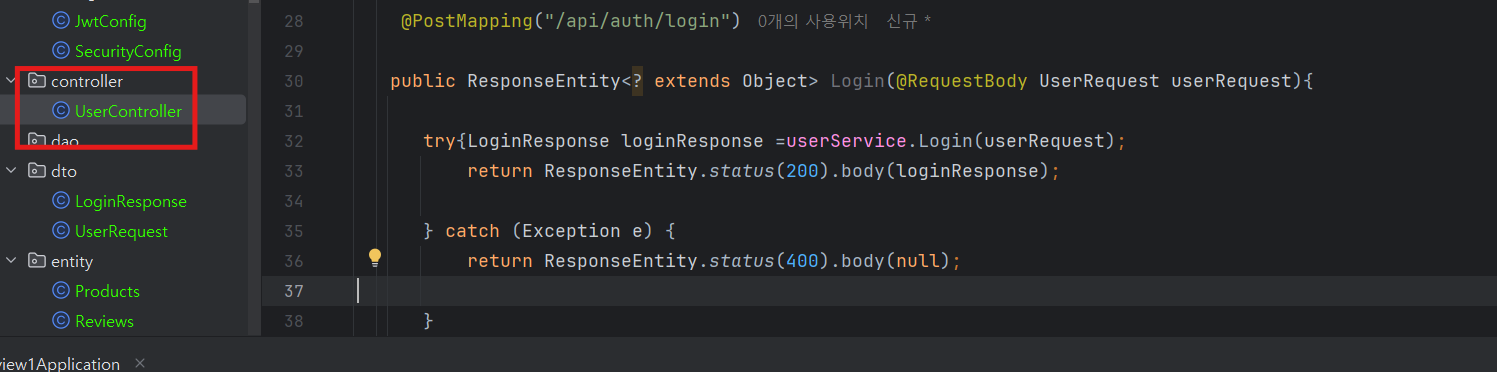Select the LoginResponse label under dto
Viewport: 1497px width, 372px height.
(131, 201)
